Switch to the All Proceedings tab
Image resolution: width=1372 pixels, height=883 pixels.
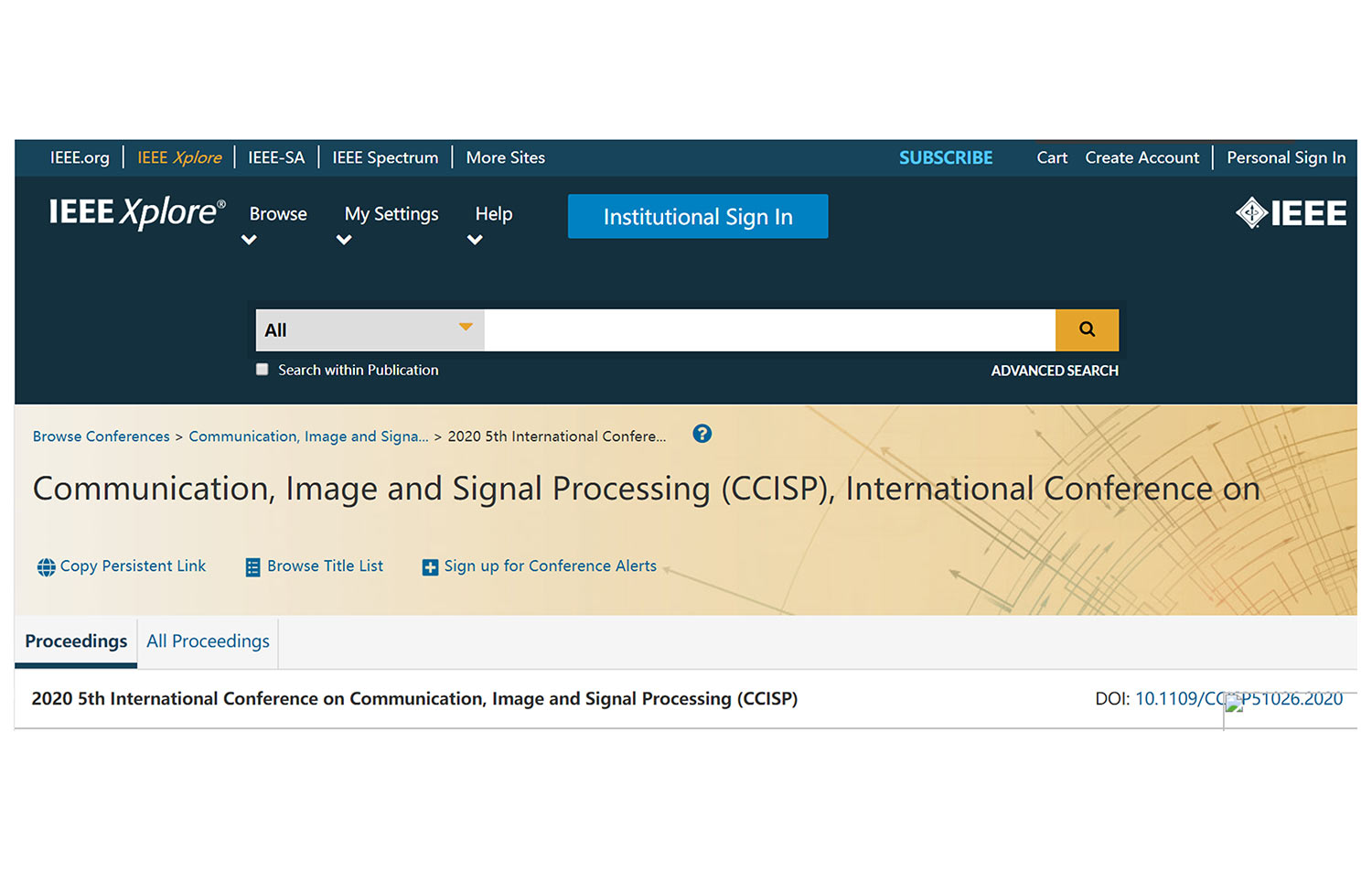click(208, 641)
